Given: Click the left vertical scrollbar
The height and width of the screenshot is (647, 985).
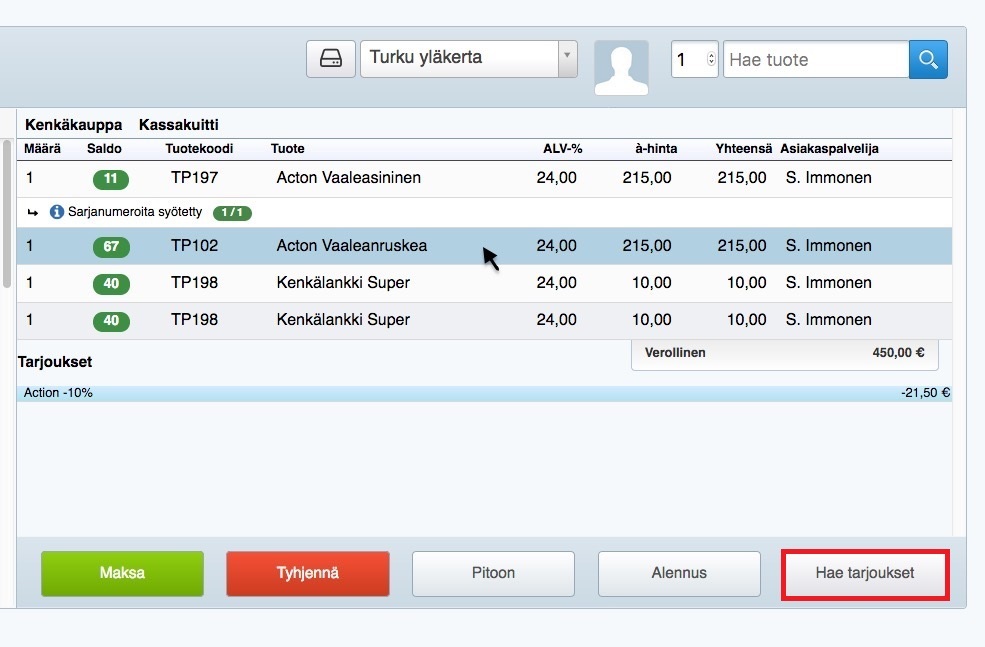Looking at the screenshot, I should 7,210.
